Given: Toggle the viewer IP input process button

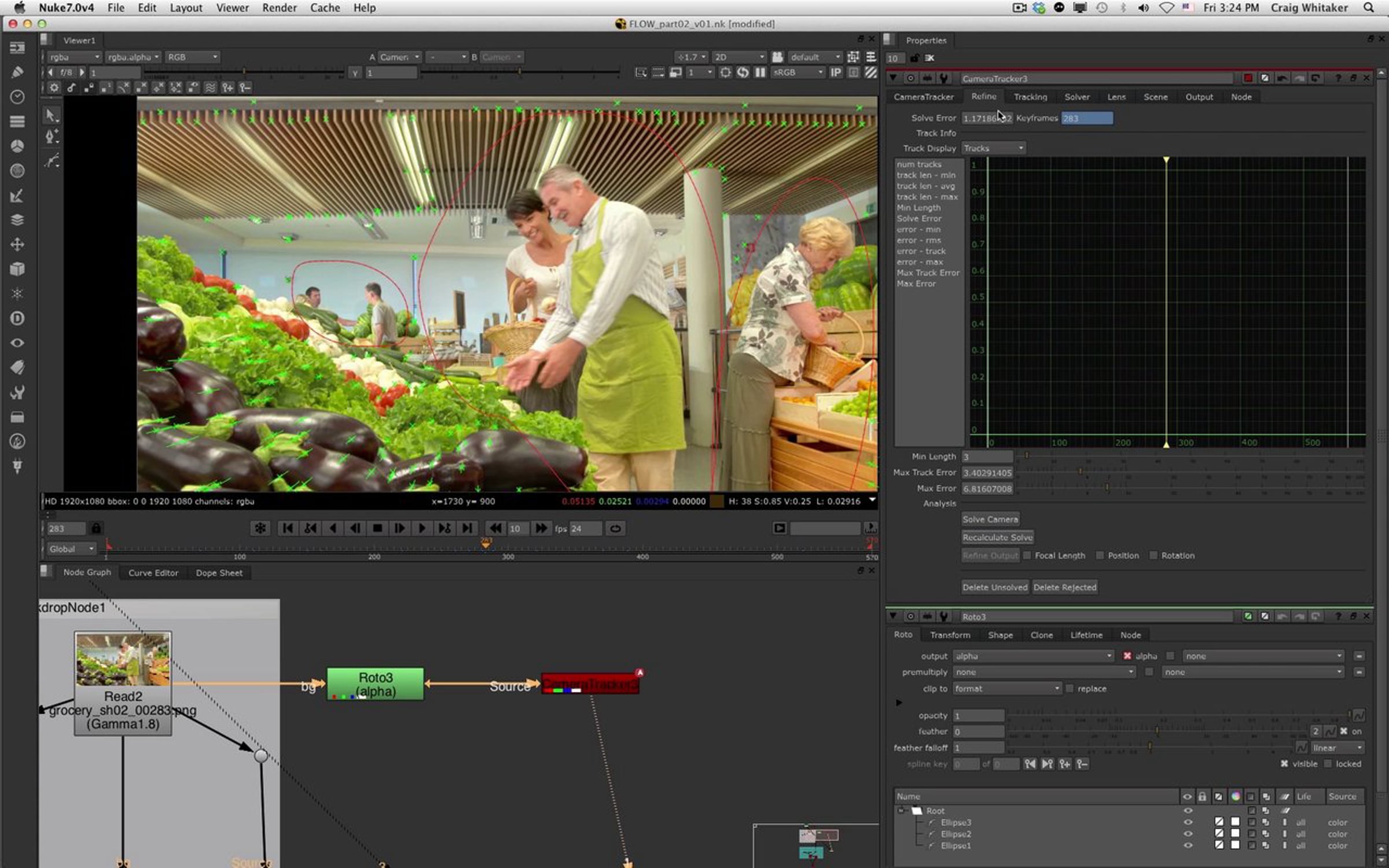Looking at the screenshot, I should coord(836,72).
